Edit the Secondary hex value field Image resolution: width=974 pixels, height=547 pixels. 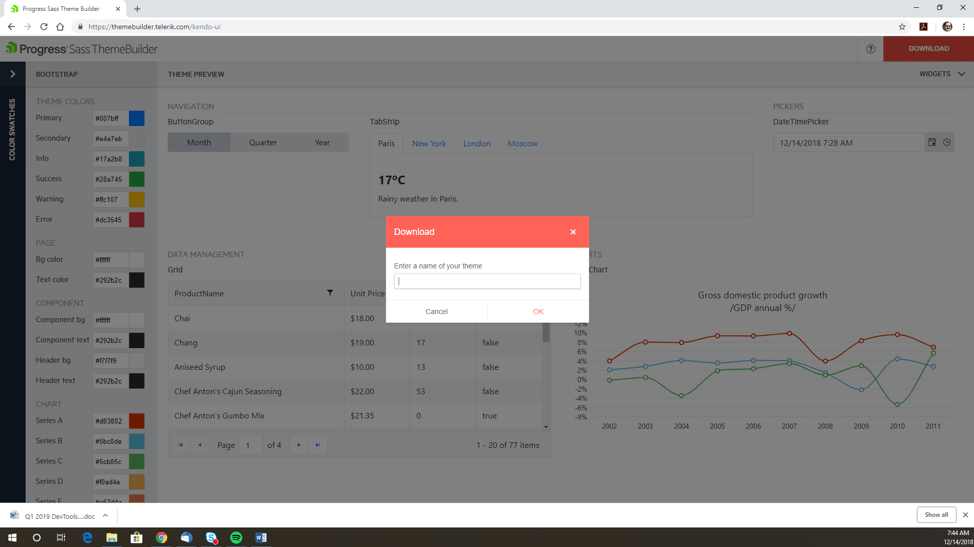pos(110,138)
